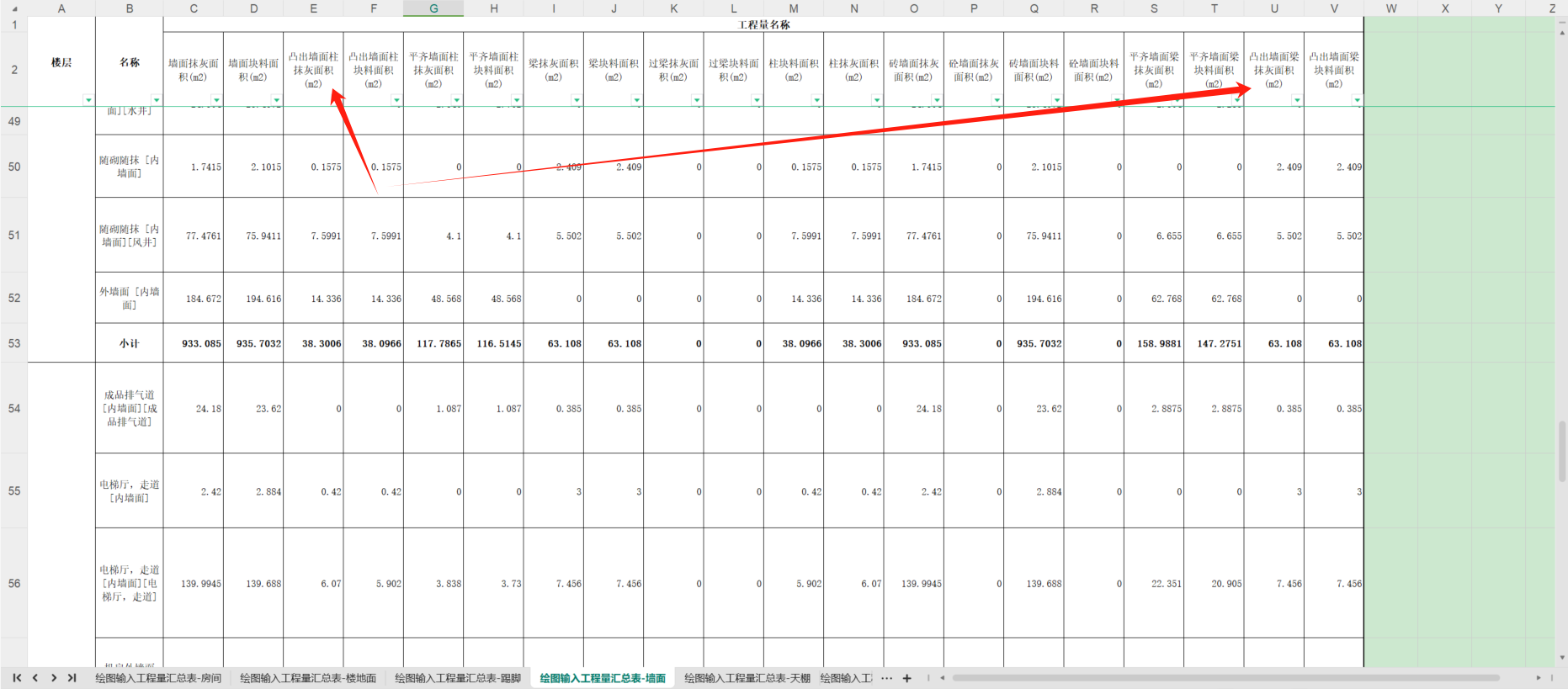Open the 柱块料面积 filter dropdown

(x=816, y=100)
